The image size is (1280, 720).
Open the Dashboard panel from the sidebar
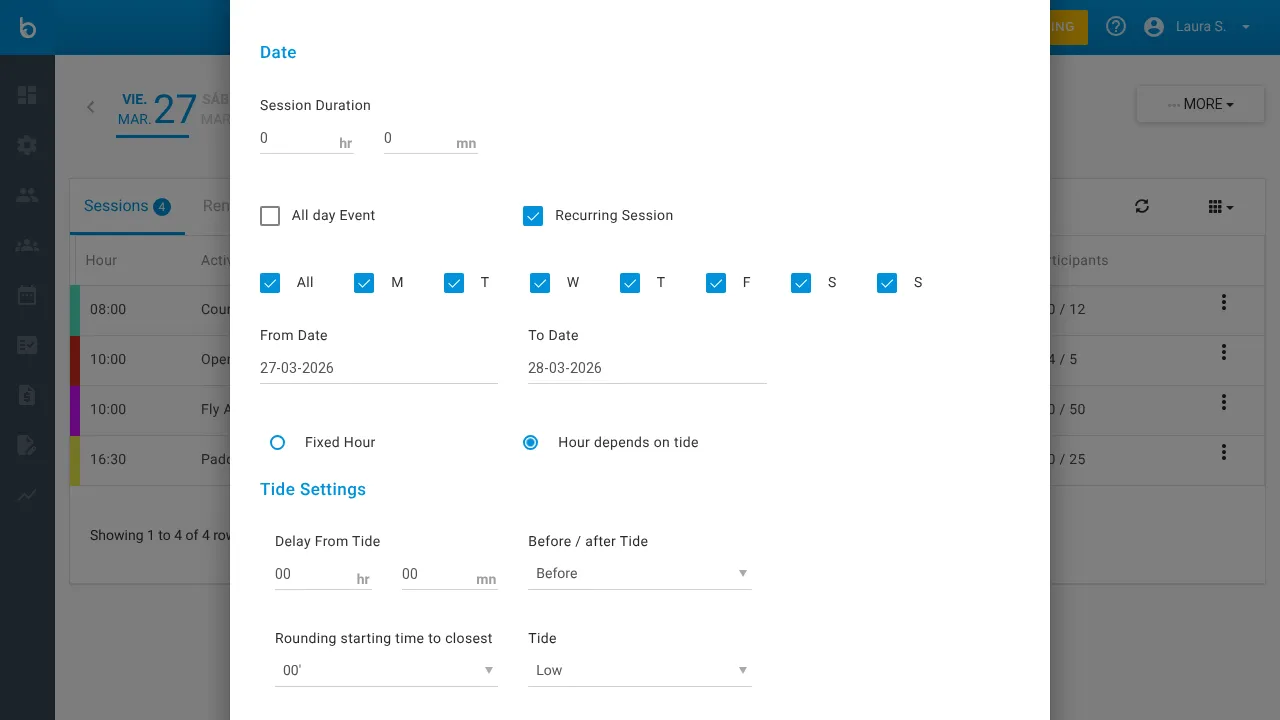(x=26, y=95)
